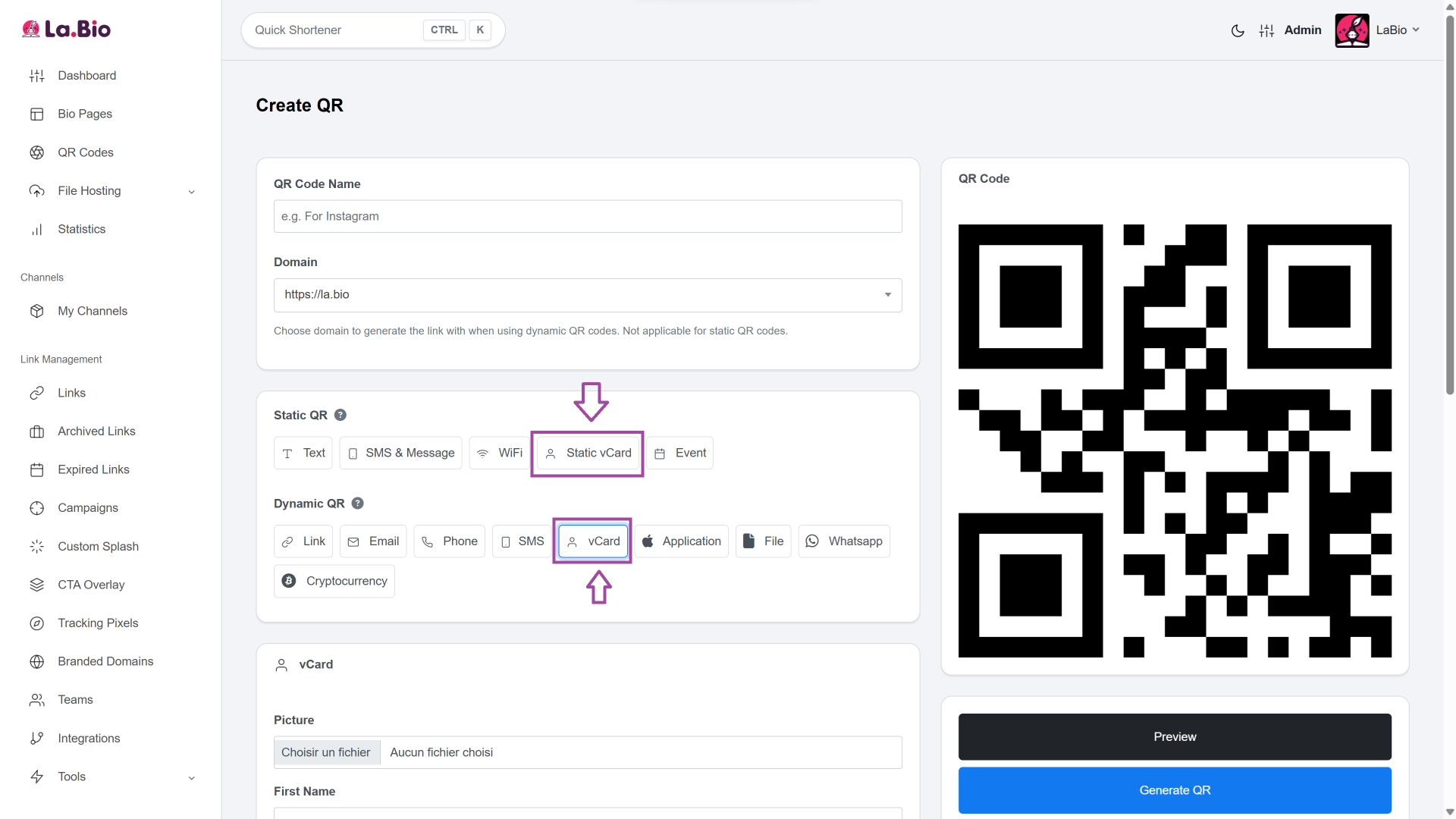Click the Preview button

[1175, 737]
